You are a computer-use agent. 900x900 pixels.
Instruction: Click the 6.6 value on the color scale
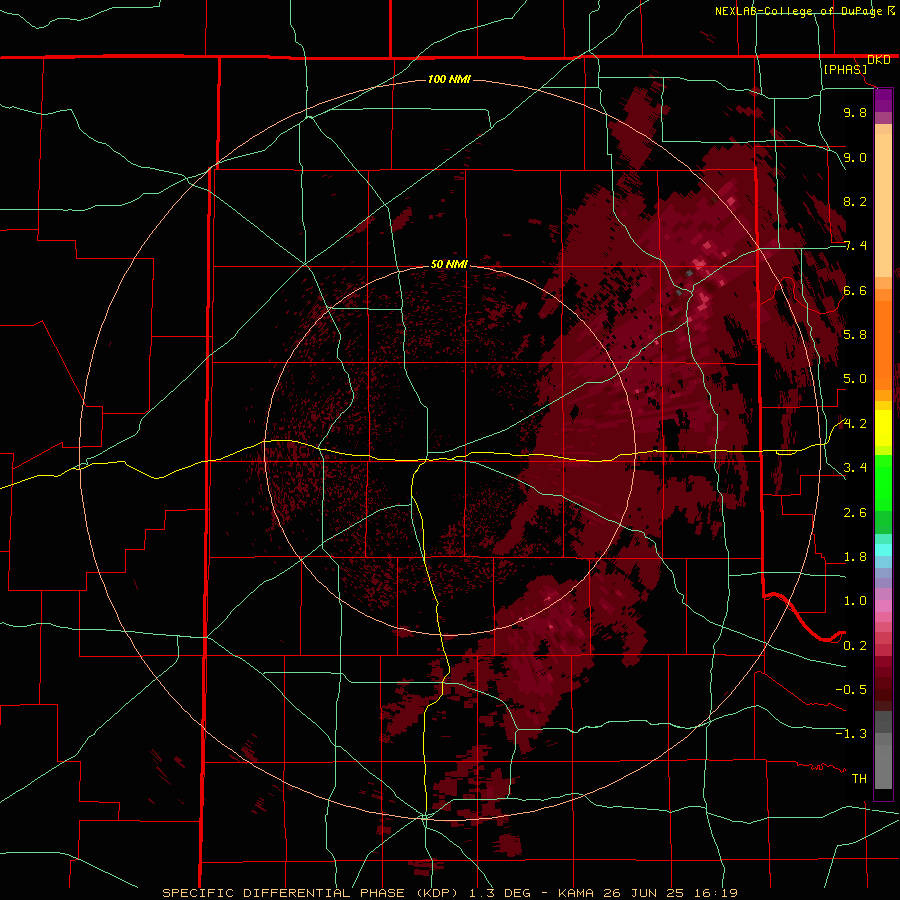[855, 290]
